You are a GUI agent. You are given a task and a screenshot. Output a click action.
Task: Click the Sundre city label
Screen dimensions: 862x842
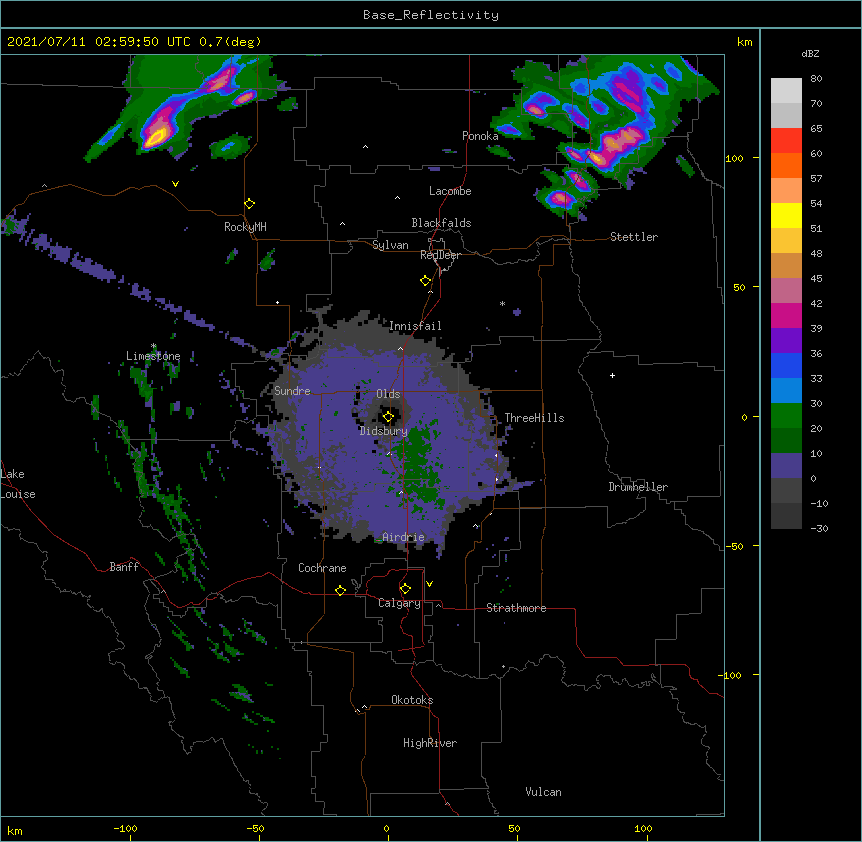pyautogui.click(x=292, y=391)
